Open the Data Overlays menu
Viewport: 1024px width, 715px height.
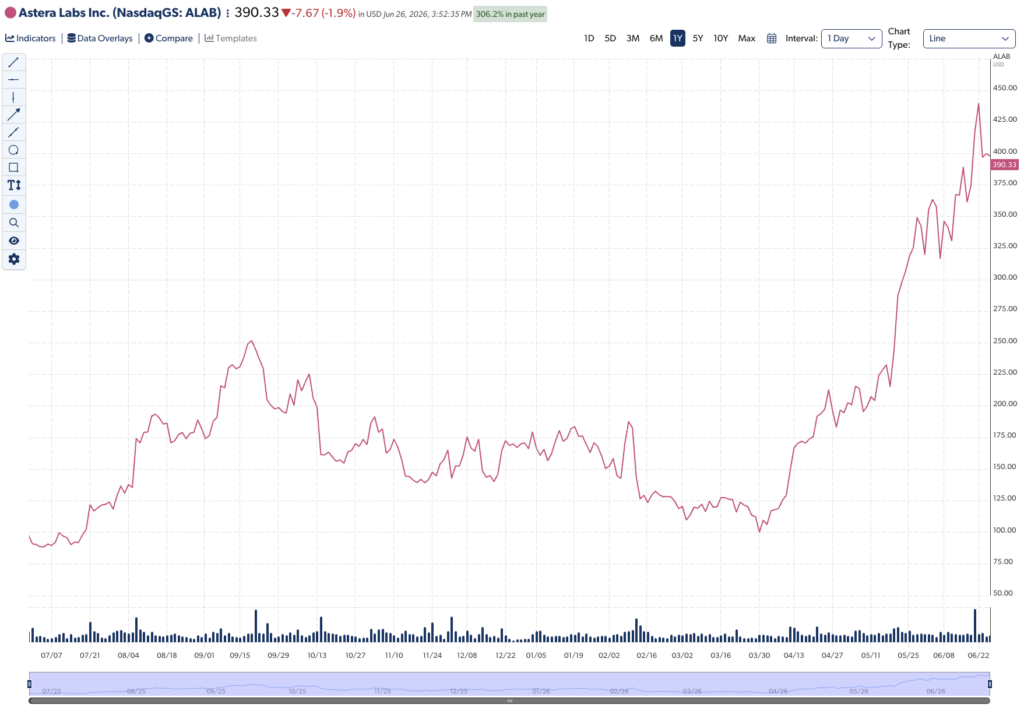pyautogui.click(x=100, y=39)
